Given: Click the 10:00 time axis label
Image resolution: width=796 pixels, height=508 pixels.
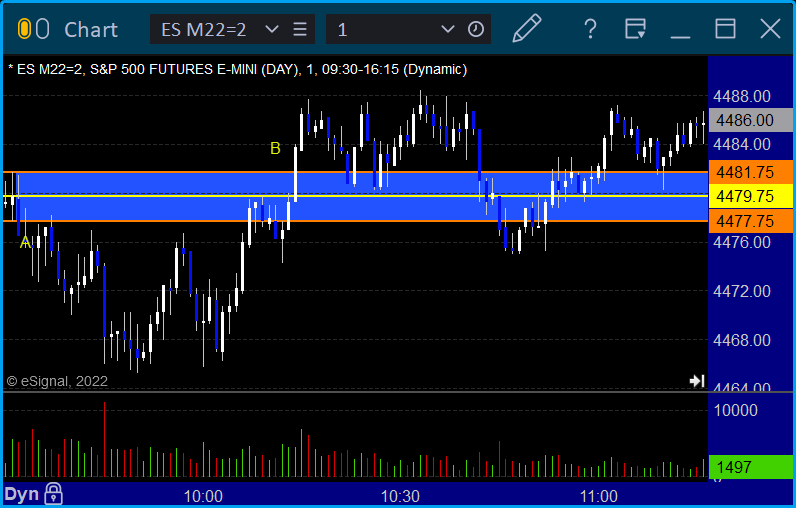Looking at the screenshot, I should tap(203, 496).
